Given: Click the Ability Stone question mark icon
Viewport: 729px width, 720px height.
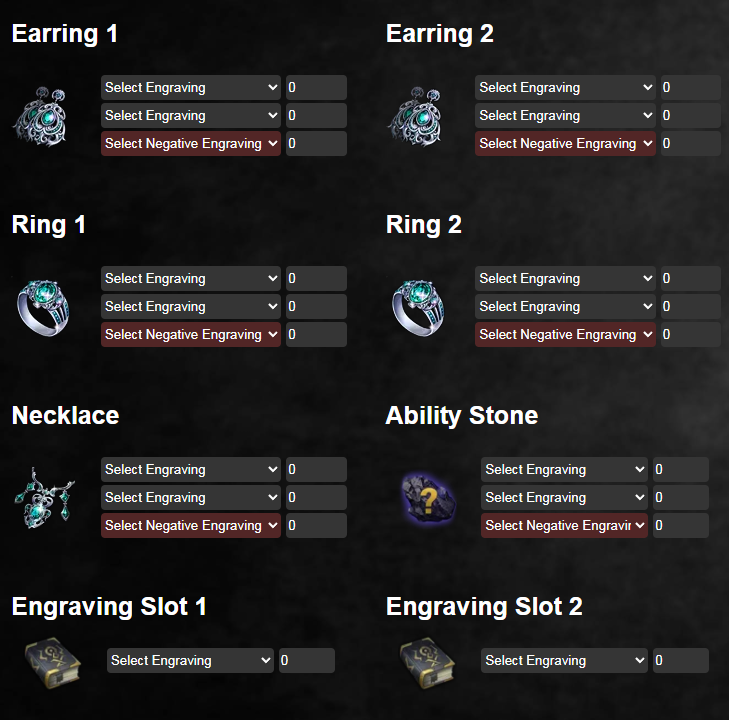Looking at the screenshot, I should tap(428, 499).
